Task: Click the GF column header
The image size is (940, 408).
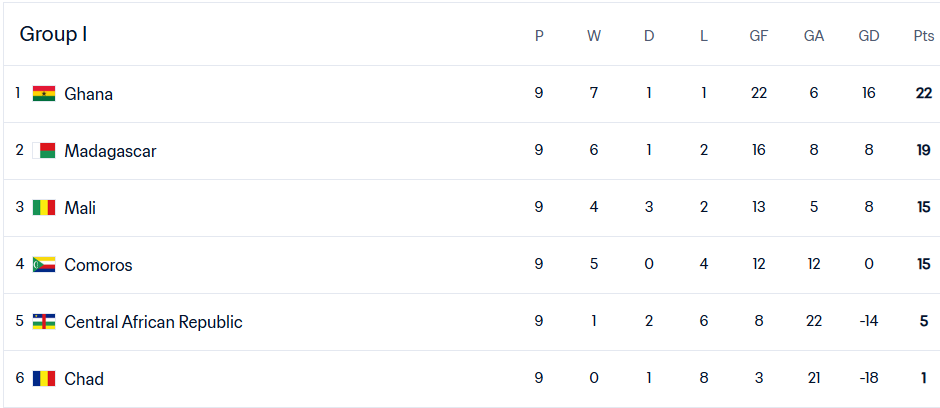Action: (759, 36)
